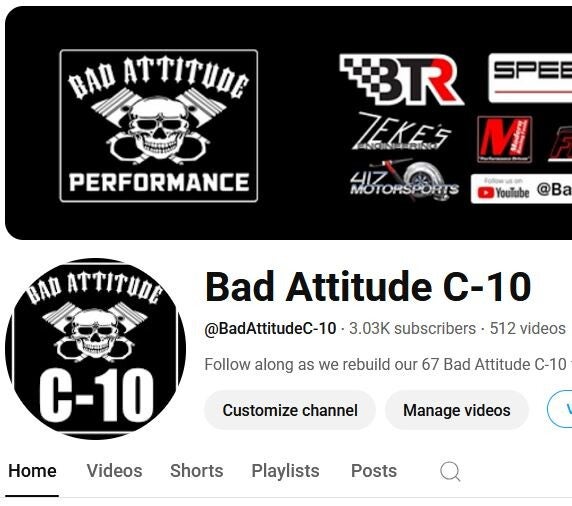Expand the channel description text

click(388, 364)
